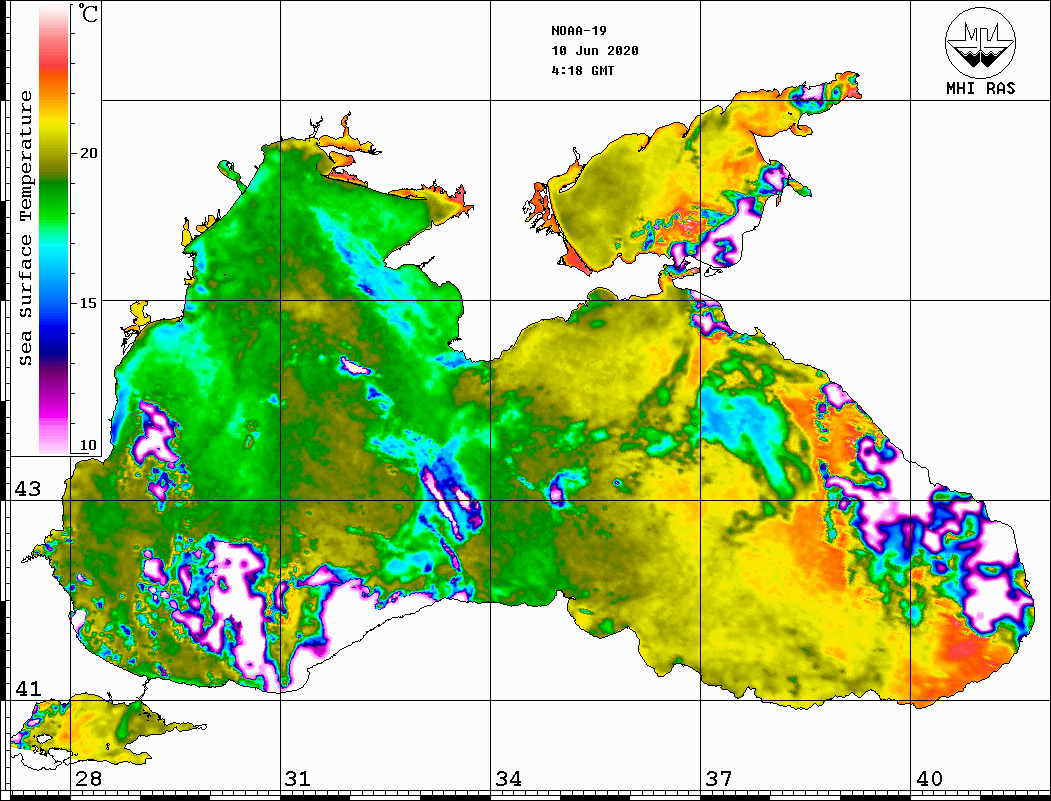Screen dimensions: 1051x801
Task: Select the 15 tick on temperature scale
Action: (88, 303)
